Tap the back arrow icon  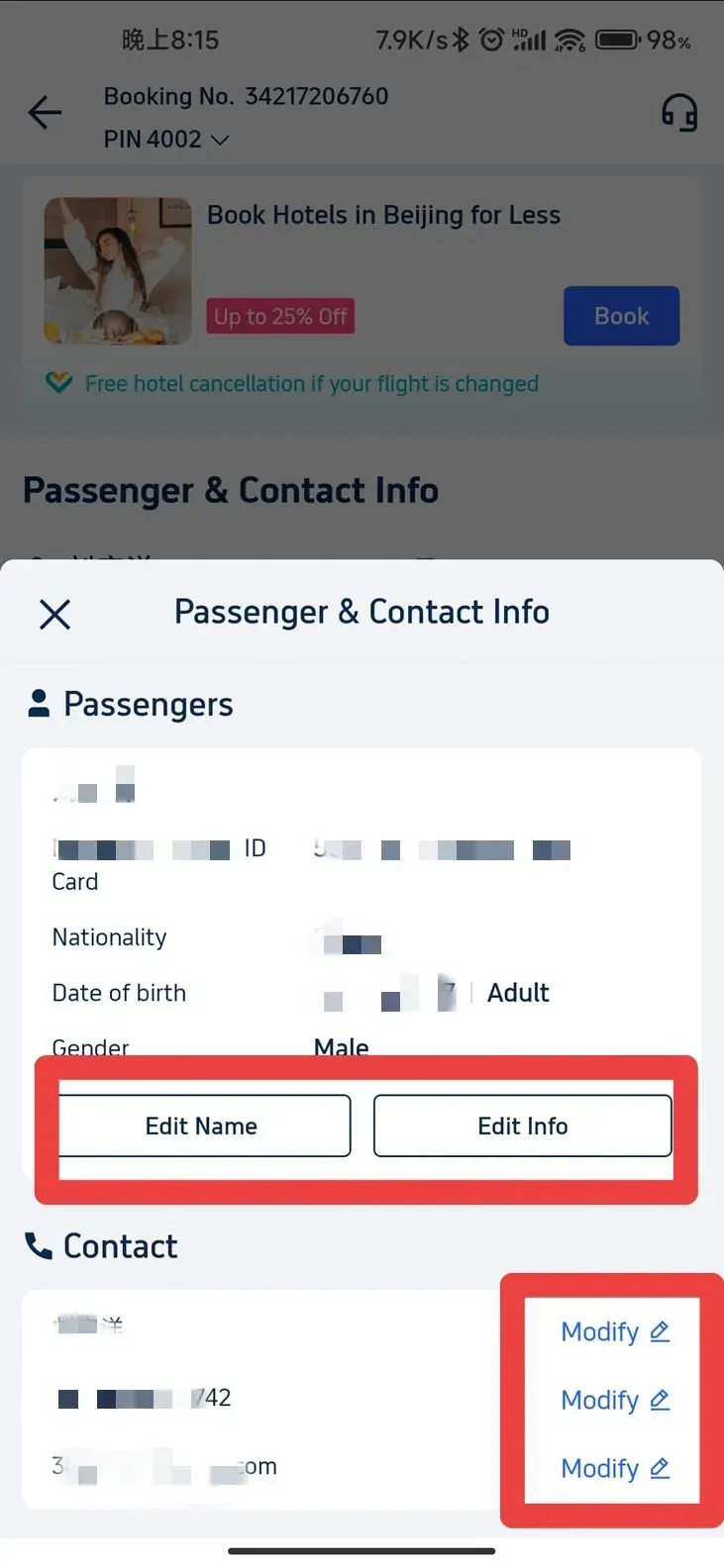click(45, 113)
